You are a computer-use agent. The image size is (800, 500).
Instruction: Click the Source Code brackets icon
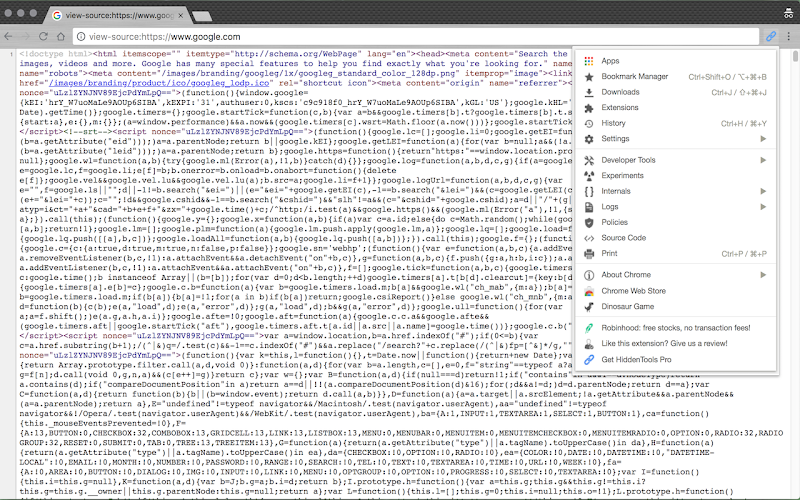click(x=589, y=238)
